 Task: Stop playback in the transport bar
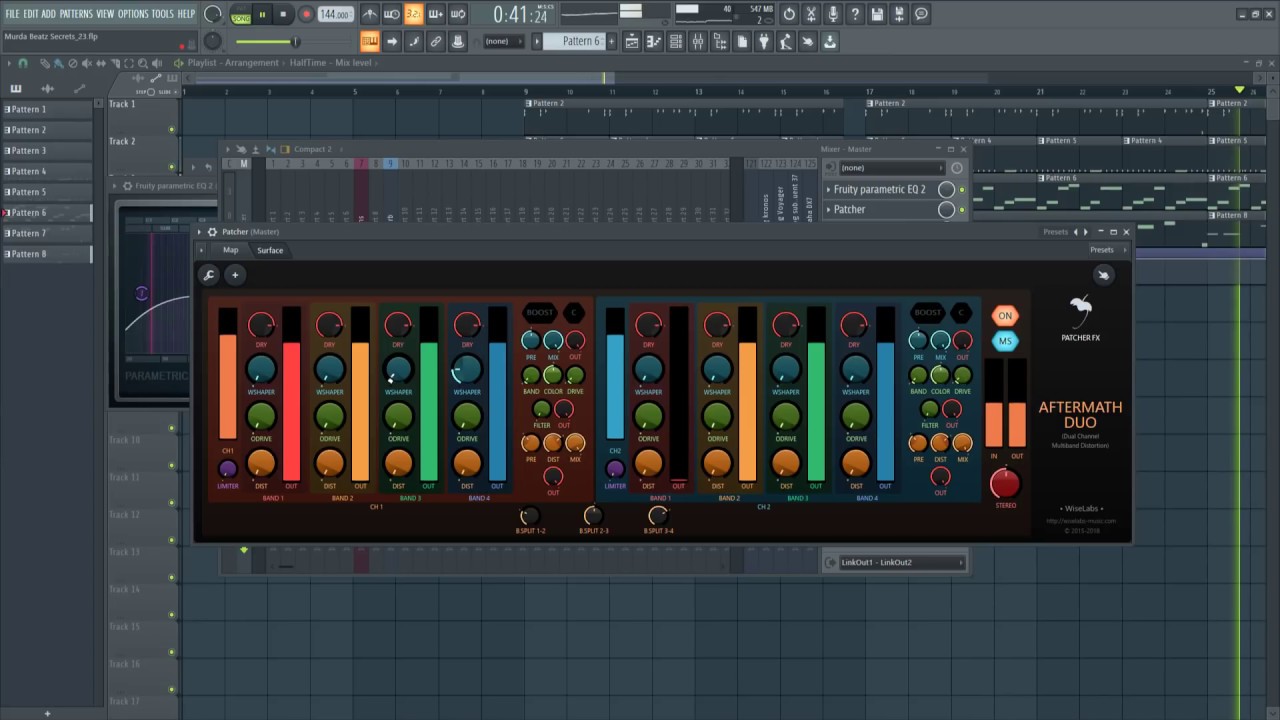click(283, 15)
